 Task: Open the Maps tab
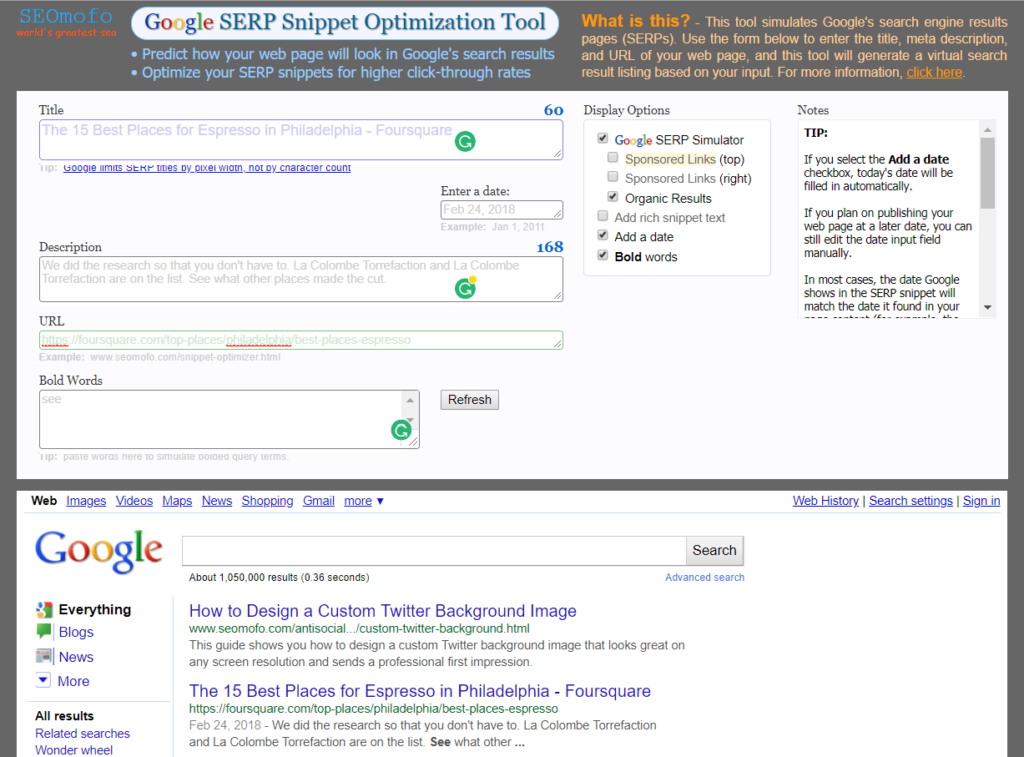[177, 501]
